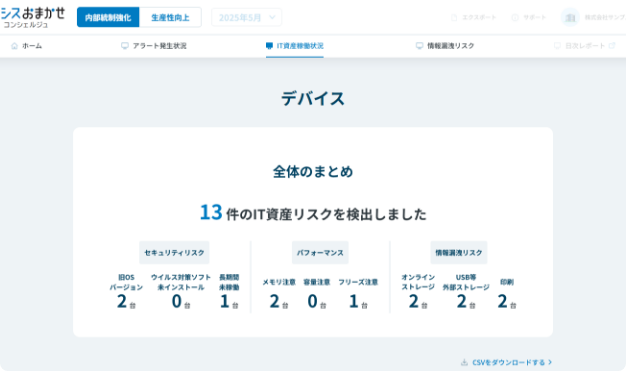Select the USB等外部ストレージ 2台 stat
Image resolution: width=626 pixels, height=371 pixels.
click(x=466, y=292)
